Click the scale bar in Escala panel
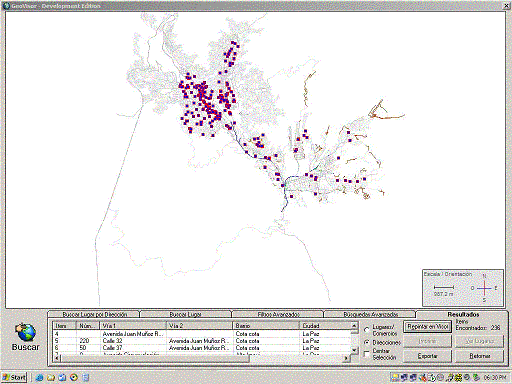Image resolution: width=512 pixels, height=384 pixels. click(444, 287)
